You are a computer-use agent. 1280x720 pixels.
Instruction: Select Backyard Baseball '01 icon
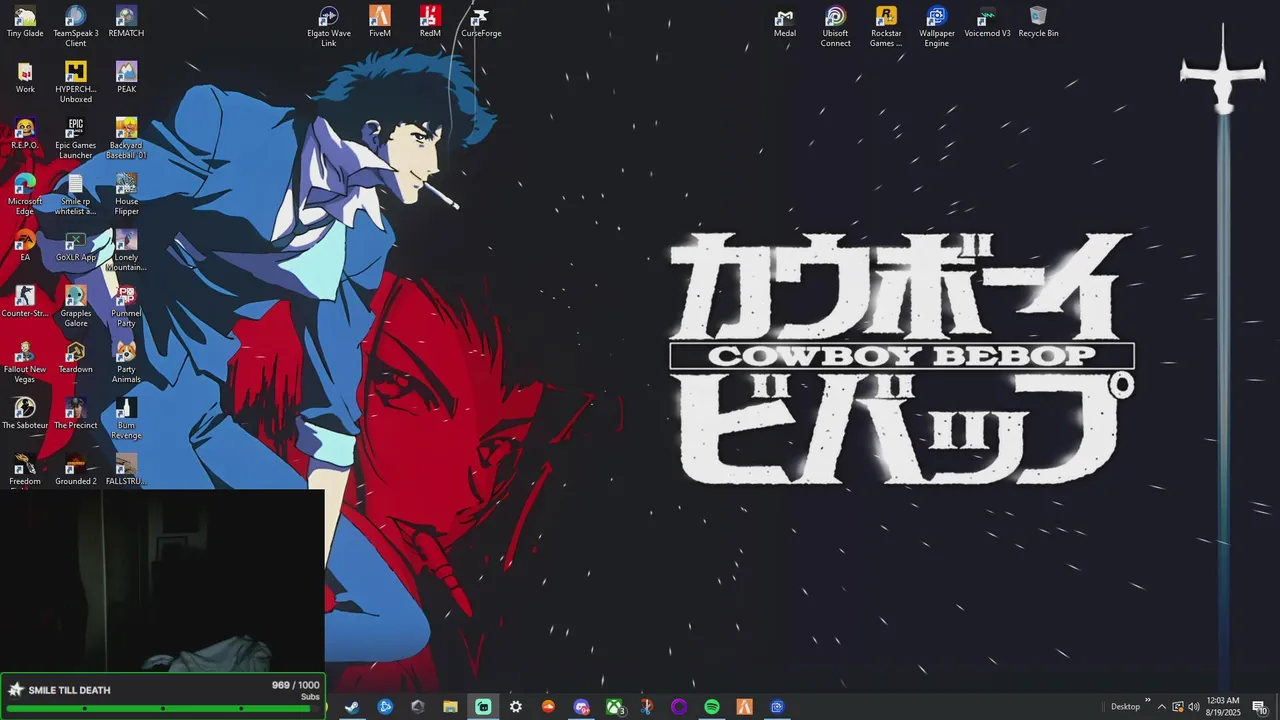pos(126,138)
